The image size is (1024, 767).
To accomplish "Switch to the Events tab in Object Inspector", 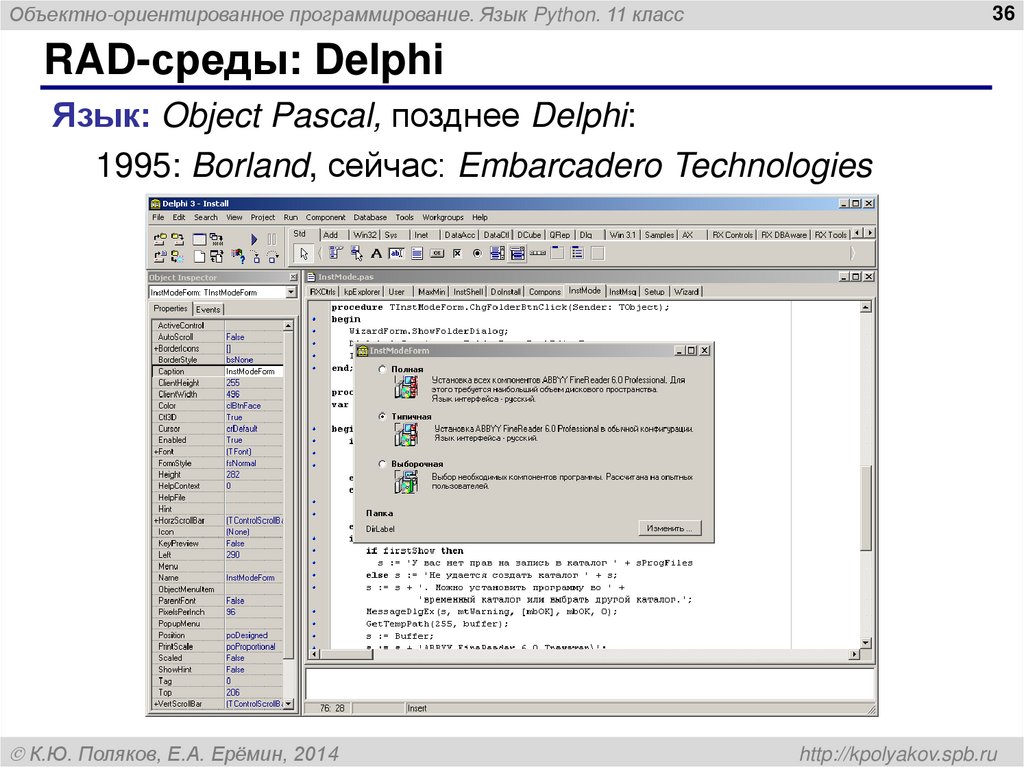I will [x=208, y=310].
